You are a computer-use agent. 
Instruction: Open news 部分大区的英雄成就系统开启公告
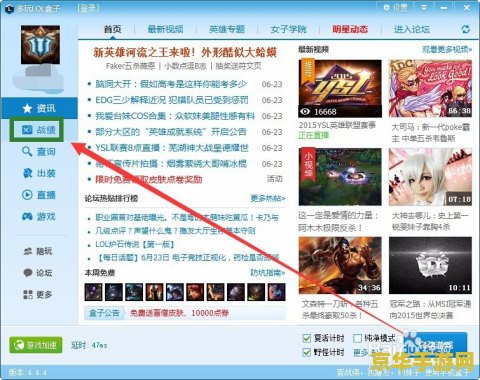click(171, 132)
